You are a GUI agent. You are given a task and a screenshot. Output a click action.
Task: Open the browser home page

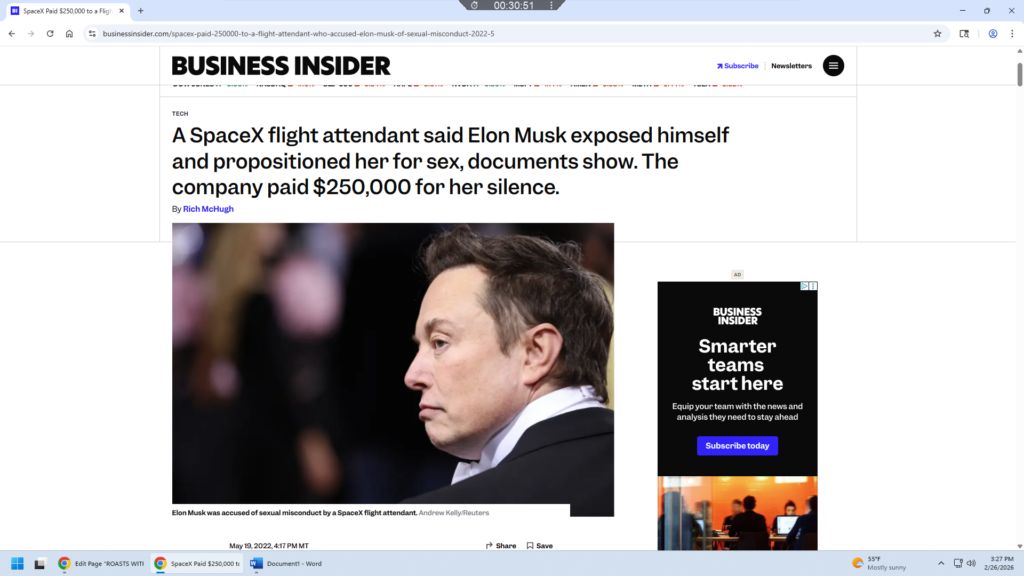click(x=69, y=33)
